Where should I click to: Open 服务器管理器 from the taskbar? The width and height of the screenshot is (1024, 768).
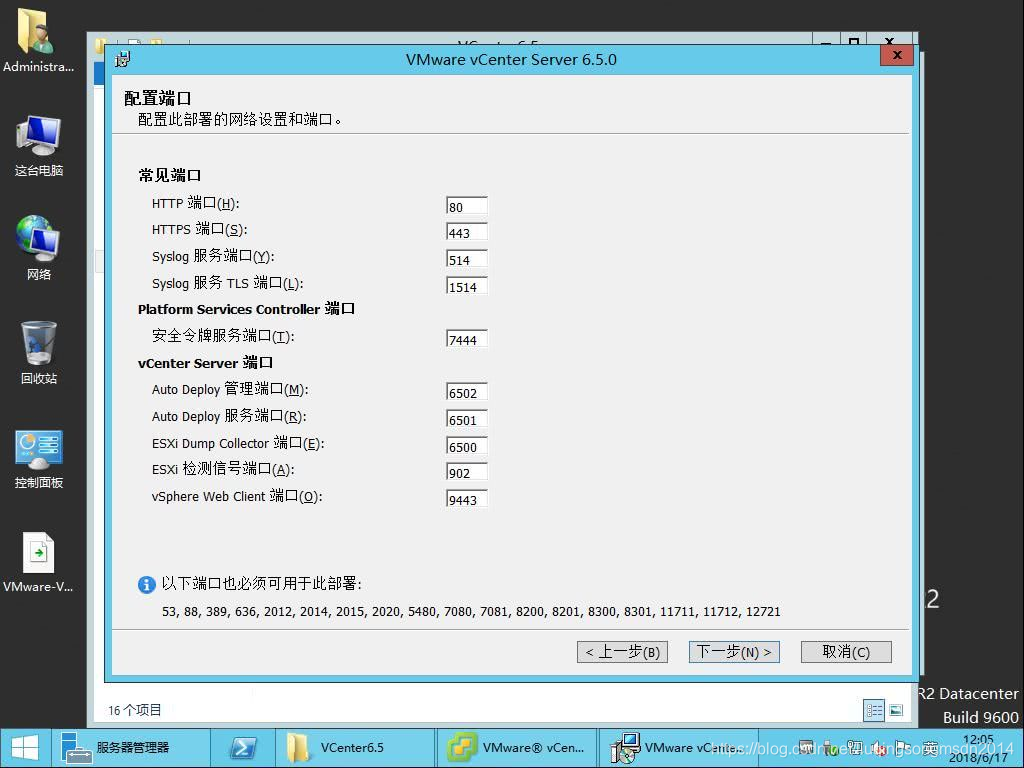131,748
